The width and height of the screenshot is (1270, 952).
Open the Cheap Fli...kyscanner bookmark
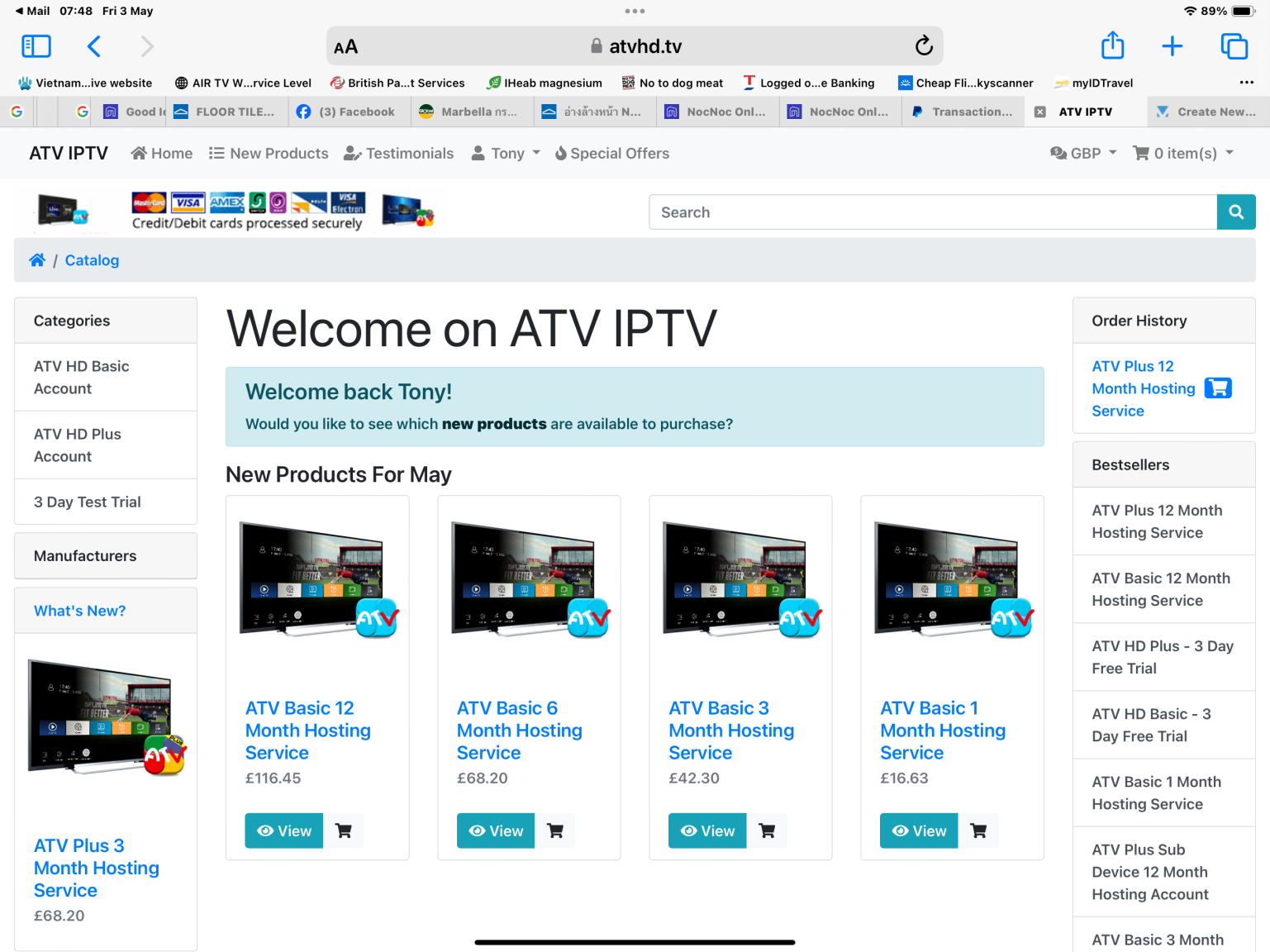click(x=966, y=83)
